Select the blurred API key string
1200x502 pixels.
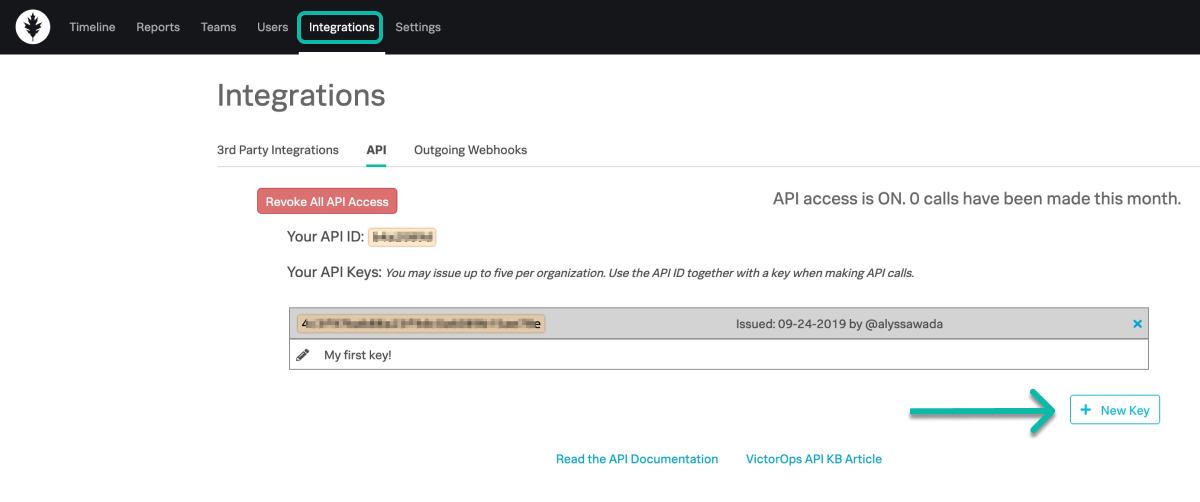(x=421, y=324)
